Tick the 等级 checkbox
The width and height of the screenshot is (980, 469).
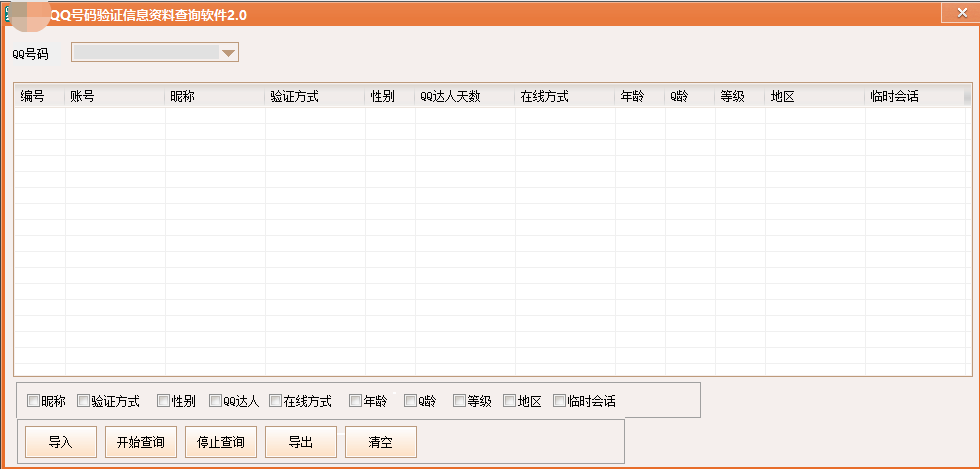click(x=460, y=401)
